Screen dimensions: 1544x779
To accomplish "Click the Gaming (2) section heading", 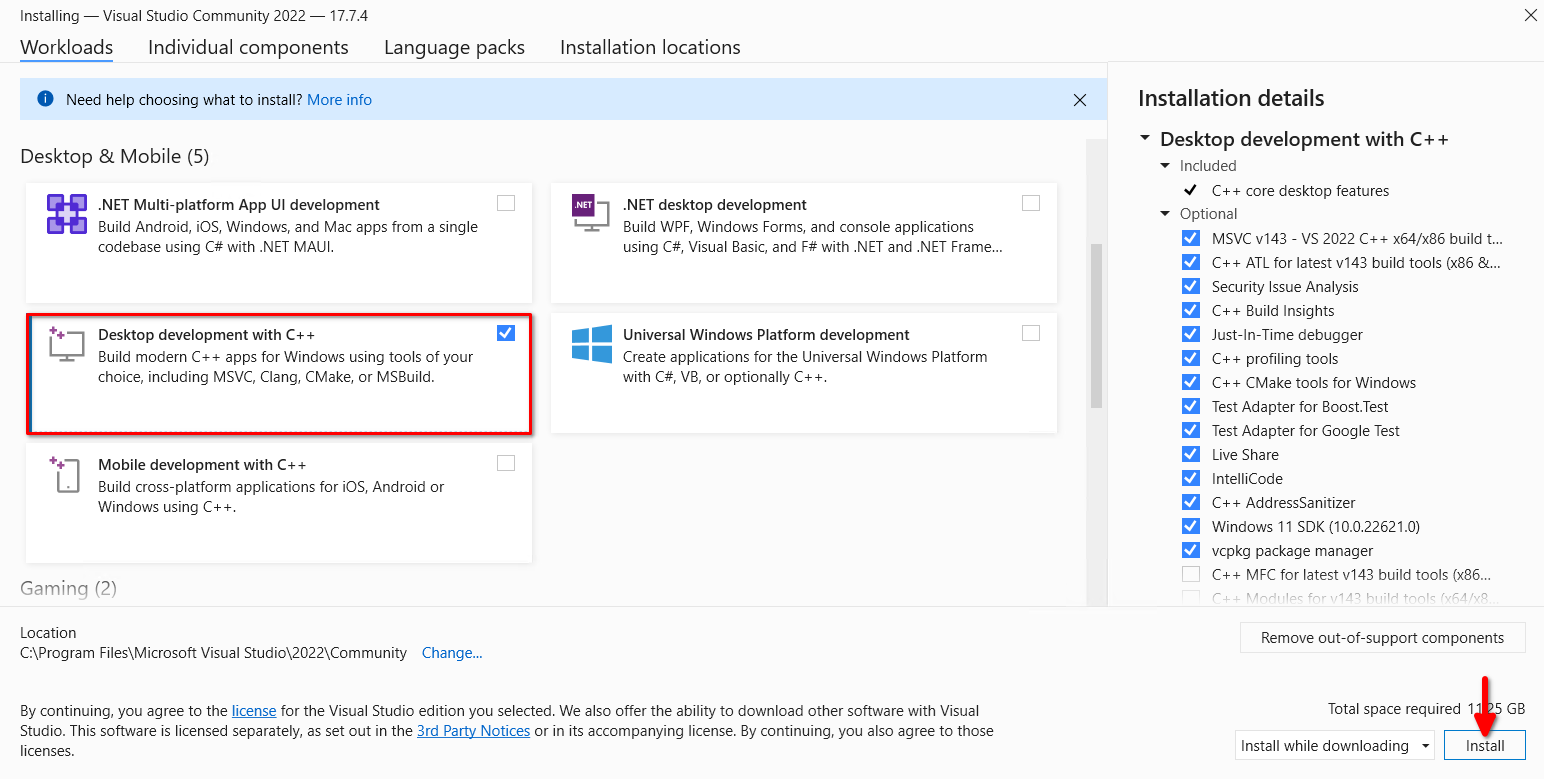I will 68,588.
